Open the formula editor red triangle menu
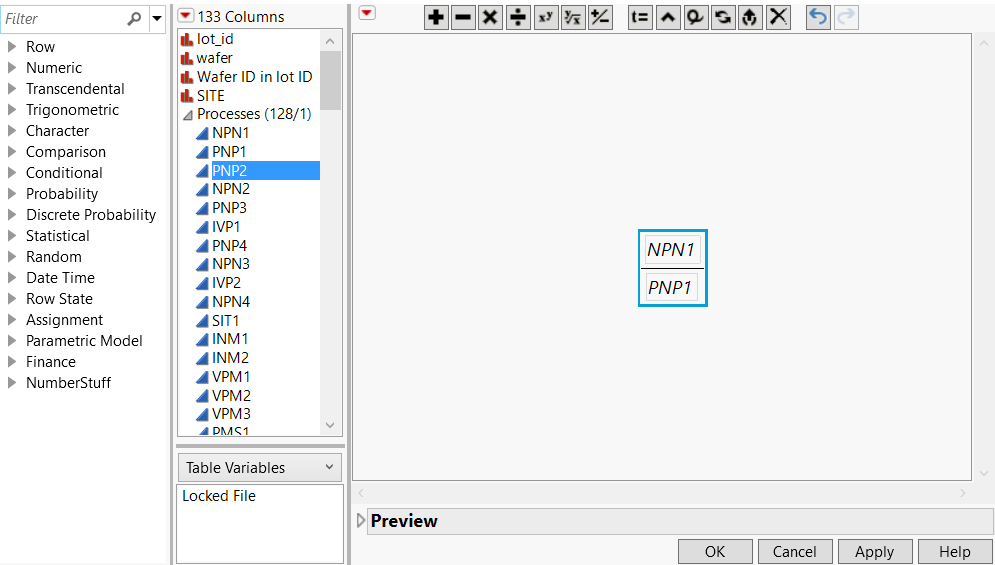The height and width of the screenshot is (565, 995). [x=367, y=13]
